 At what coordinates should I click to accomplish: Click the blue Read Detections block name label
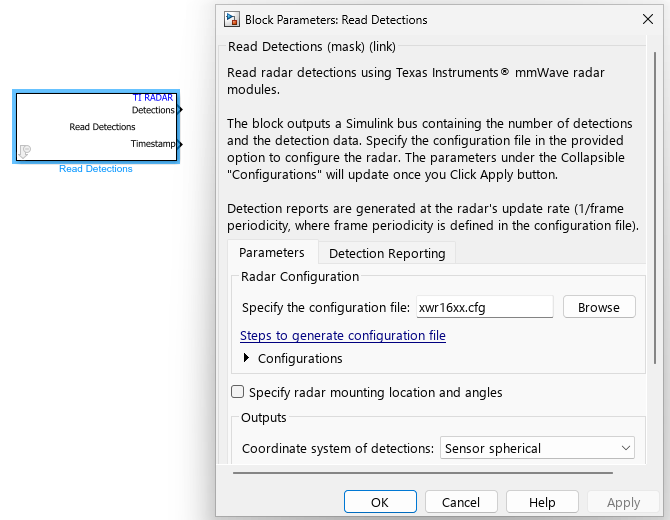pos(96,169)
